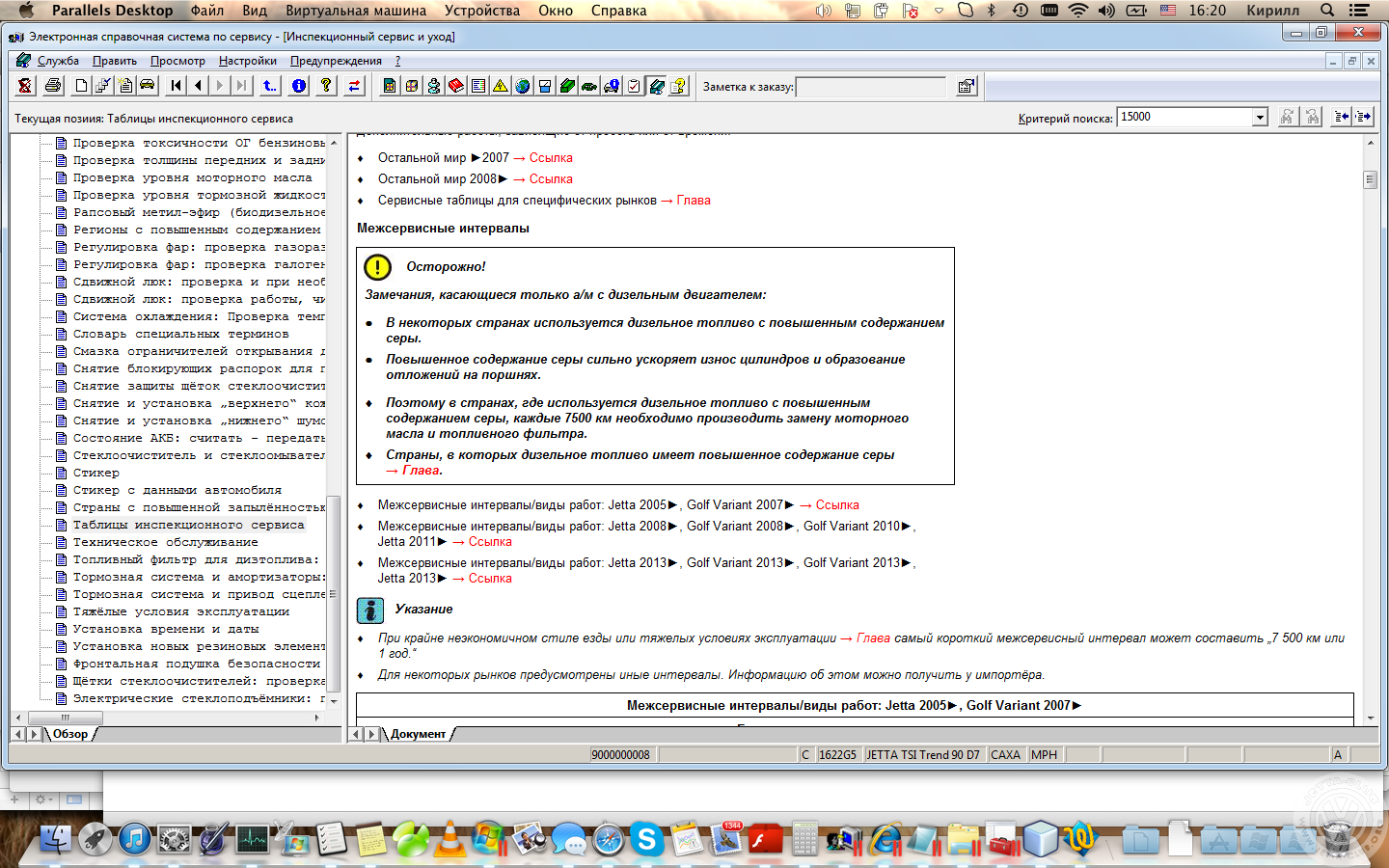Viewport: 1389px width, 868px height.
Task: Go to first page with the skip-back arrow
Action: (176, 86)
